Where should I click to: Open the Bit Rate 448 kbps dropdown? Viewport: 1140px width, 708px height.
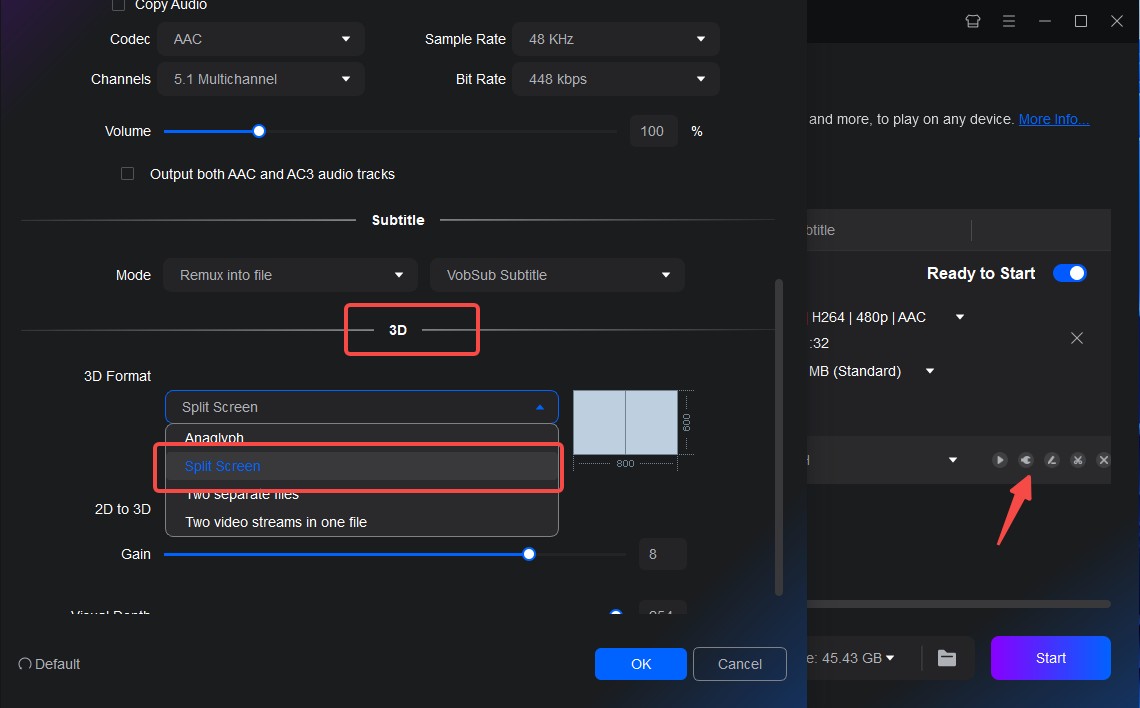[616, 79]
